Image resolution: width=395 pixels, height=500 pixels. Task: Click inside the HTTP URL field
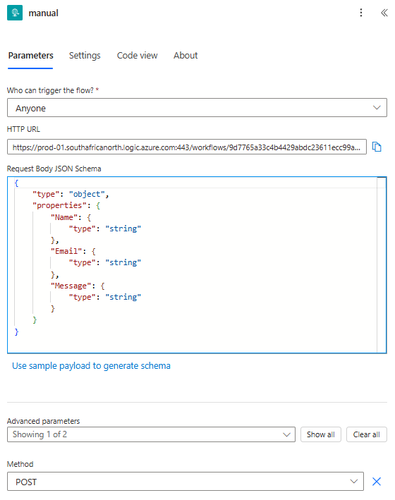(187, 147)
